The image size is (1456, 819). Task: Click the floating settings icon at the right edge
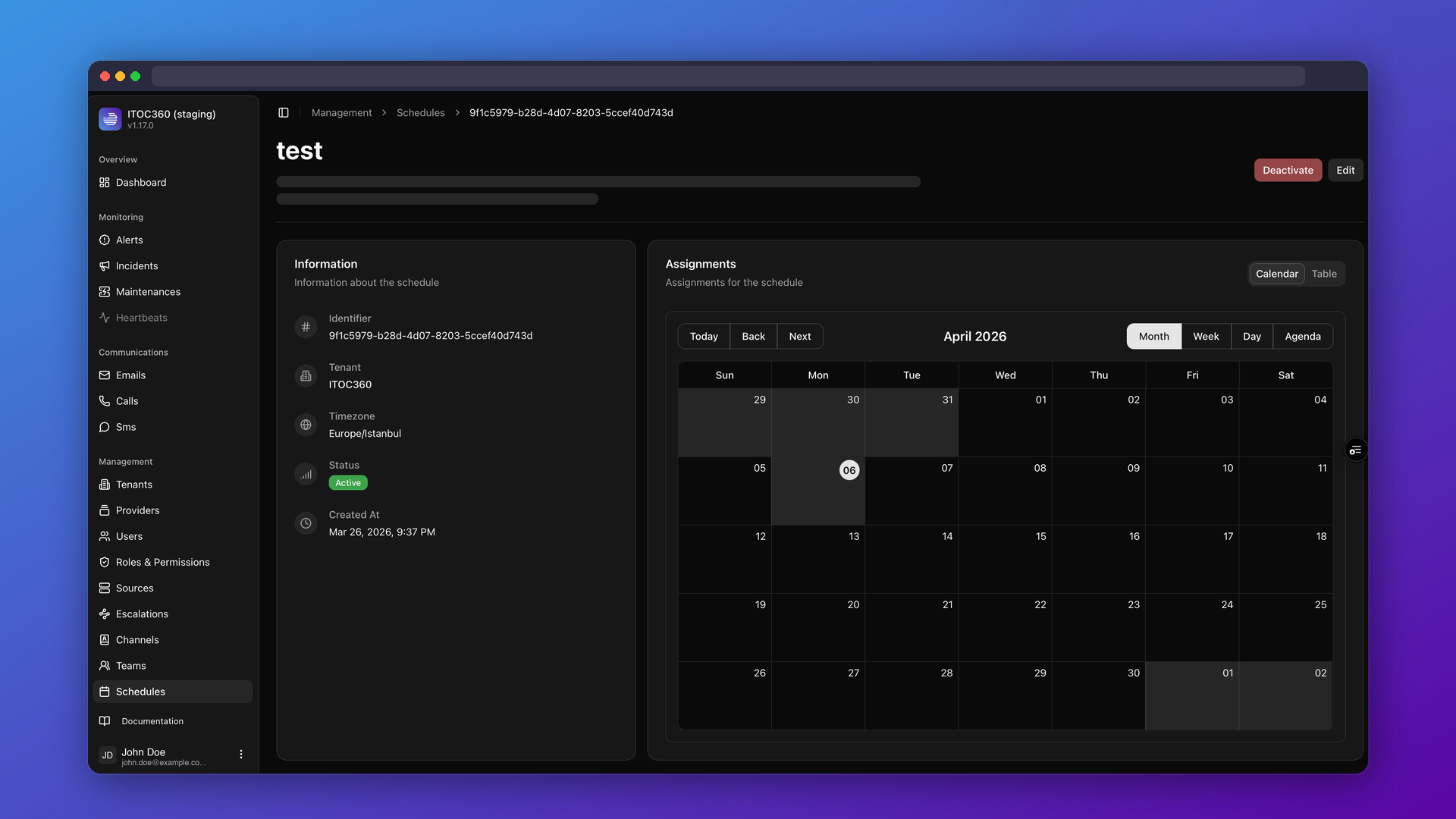(1355, 451)
